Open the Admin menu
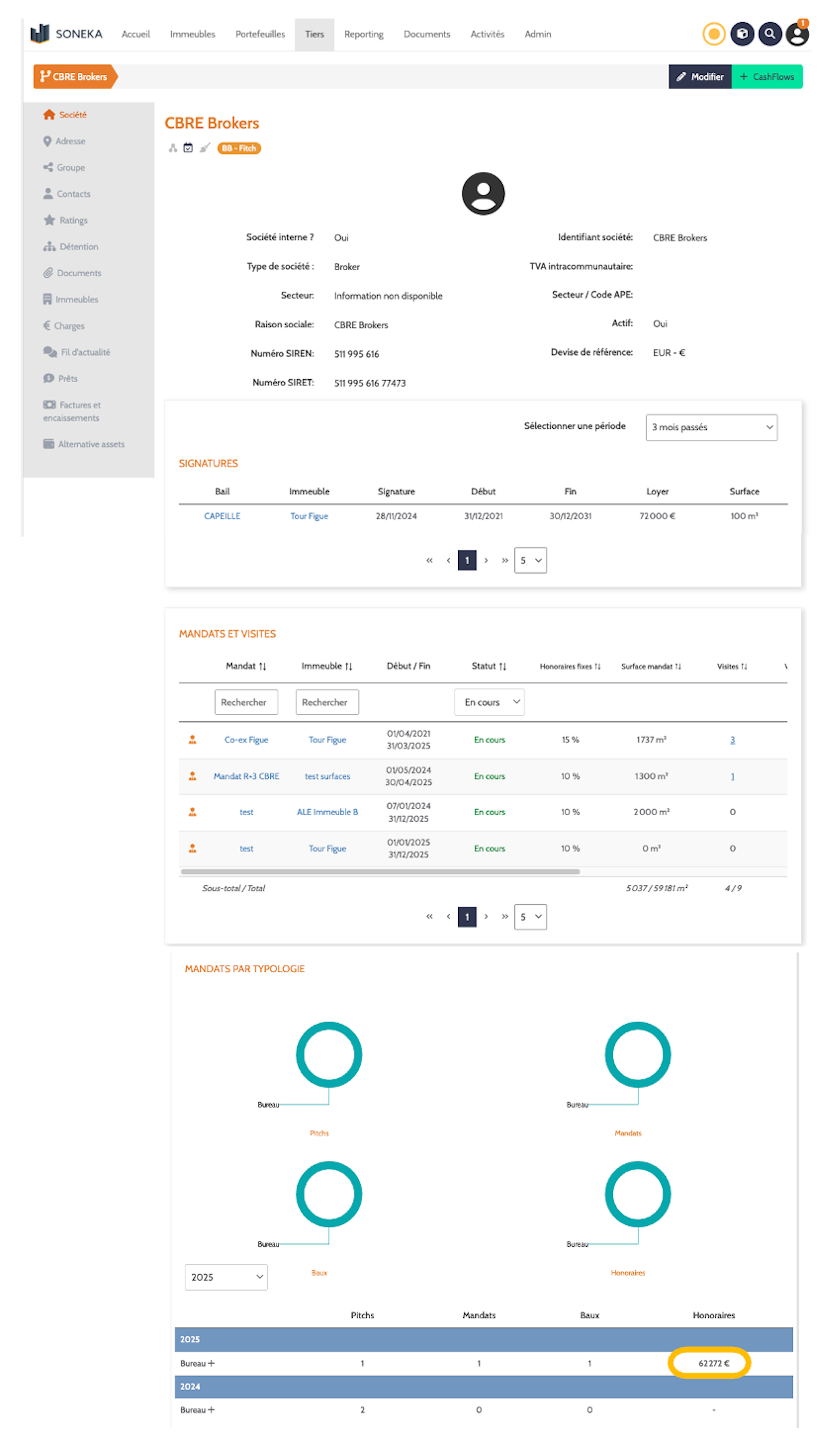The height and width of the screenshot is (1440, 833). tap(538, 34)
